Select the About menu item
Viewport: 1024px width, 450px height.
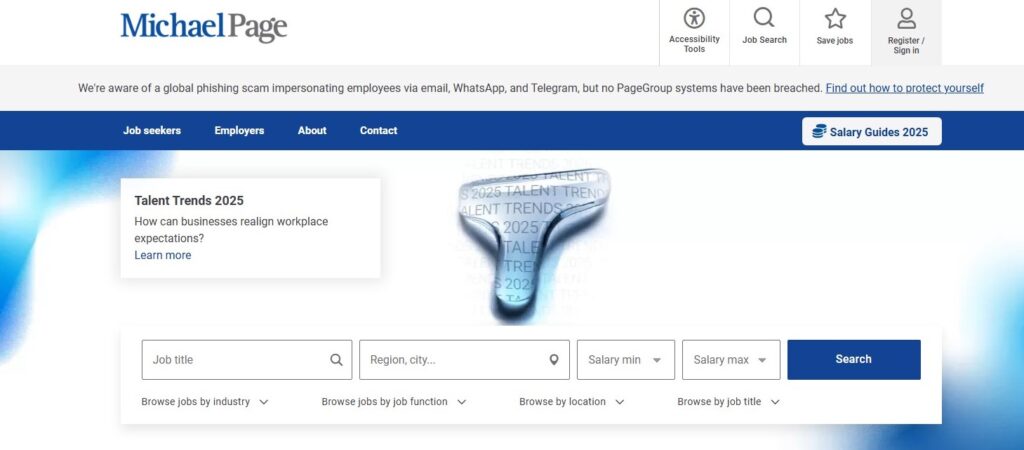312,131
